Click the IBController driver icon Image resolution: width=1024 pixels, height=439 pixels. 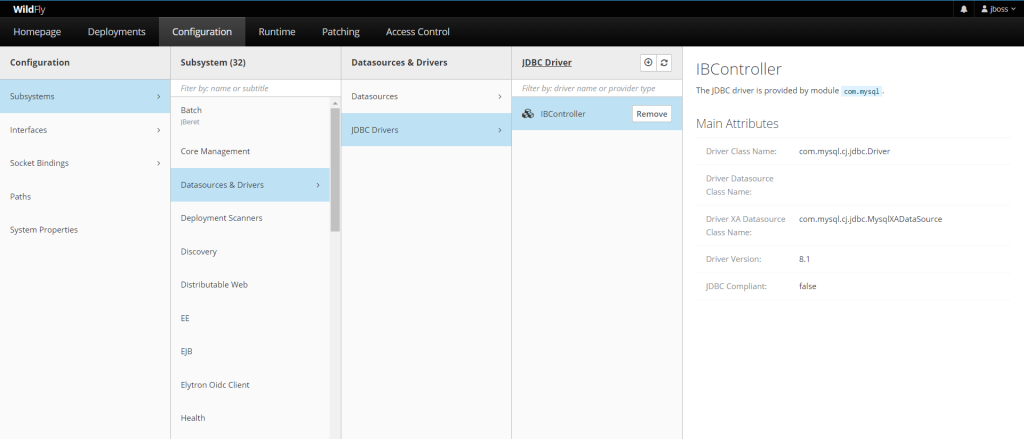528,114
